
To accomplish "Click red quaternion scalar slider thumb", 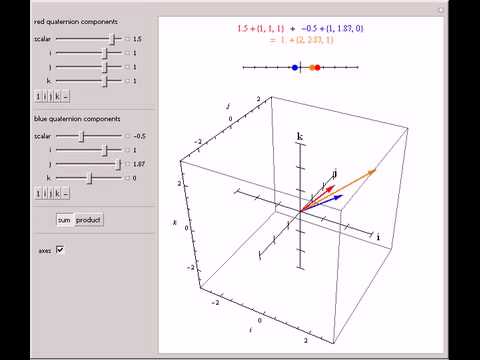I will (113, 39).
